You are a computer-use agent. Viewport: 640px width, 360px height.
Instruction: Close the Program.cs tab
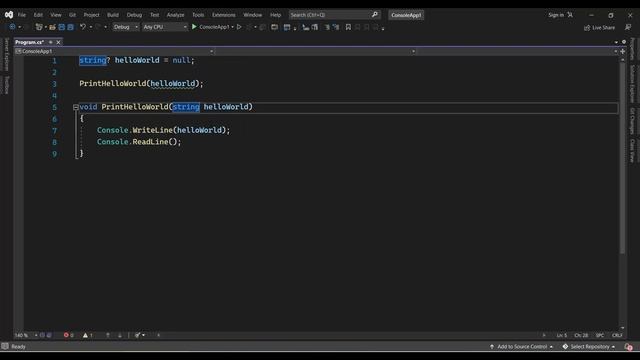58,42
